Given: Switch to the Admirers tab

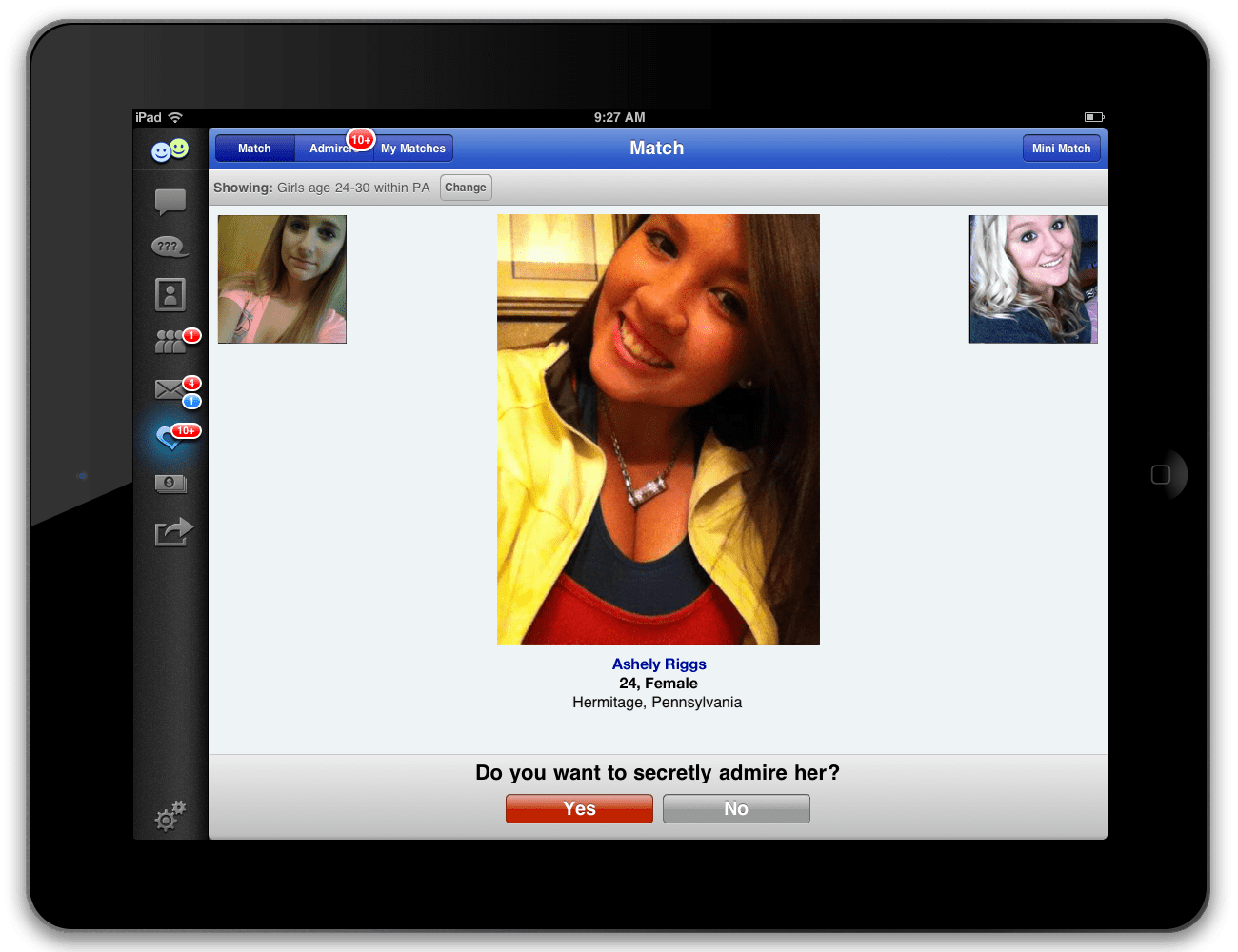Looking at the screenshot, I should (x=333, y=148).
